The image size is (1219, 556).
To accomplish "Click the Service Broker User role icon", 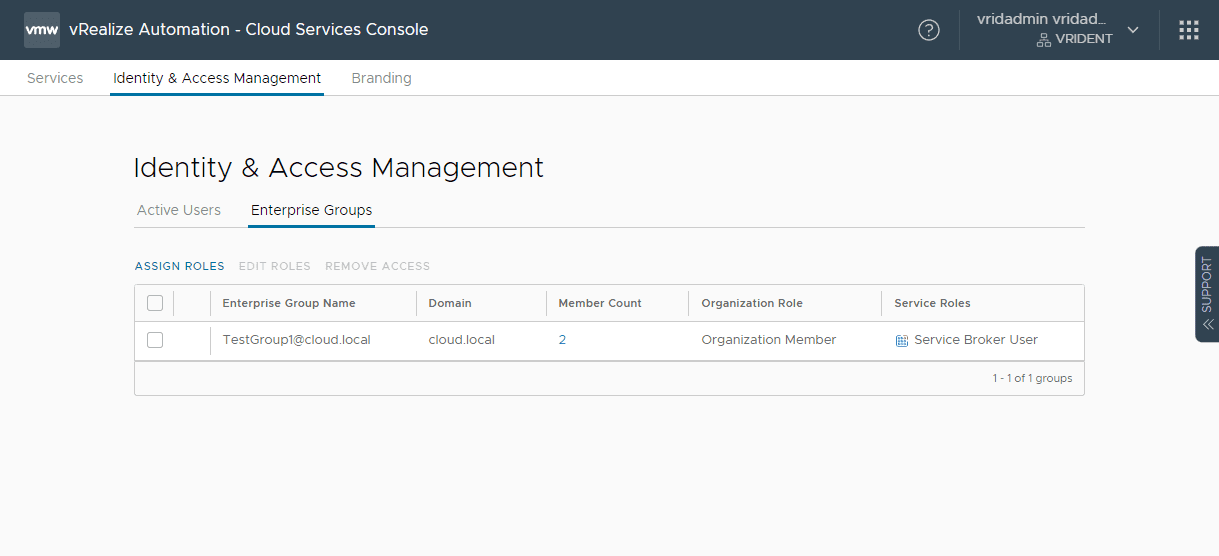I will tap(902, 341).
